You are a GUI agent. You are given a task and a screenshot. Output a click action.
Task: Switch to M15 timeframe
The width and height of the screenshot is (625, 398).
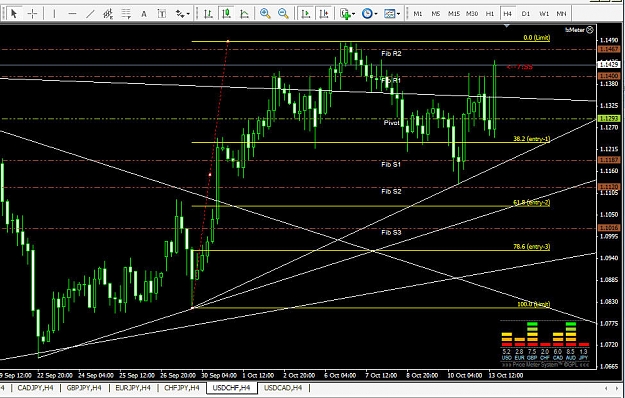coord(454,14)
